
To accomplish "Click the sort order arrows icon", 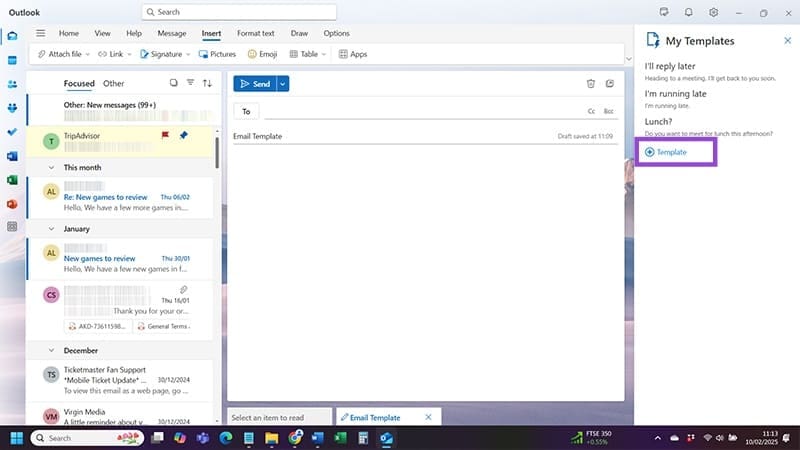I will click(207, 83).
